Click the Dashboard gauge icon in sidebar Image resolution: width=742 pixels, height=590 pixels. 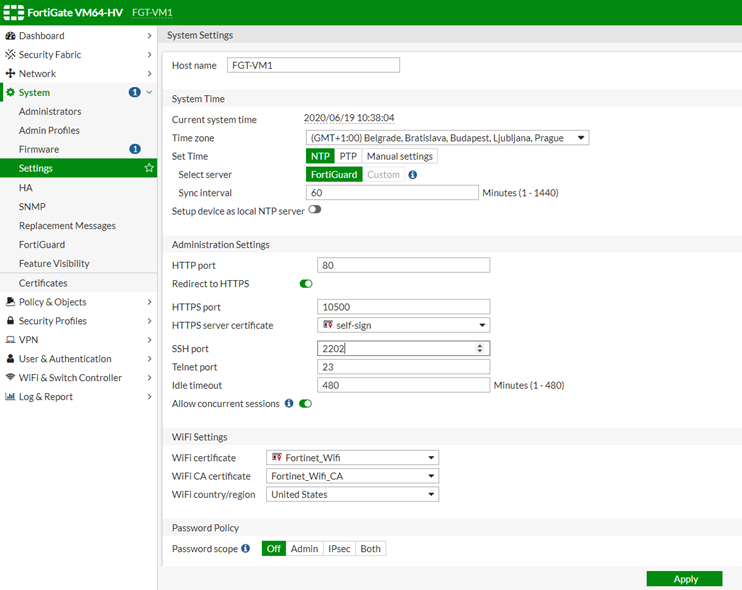coord(10,36)
